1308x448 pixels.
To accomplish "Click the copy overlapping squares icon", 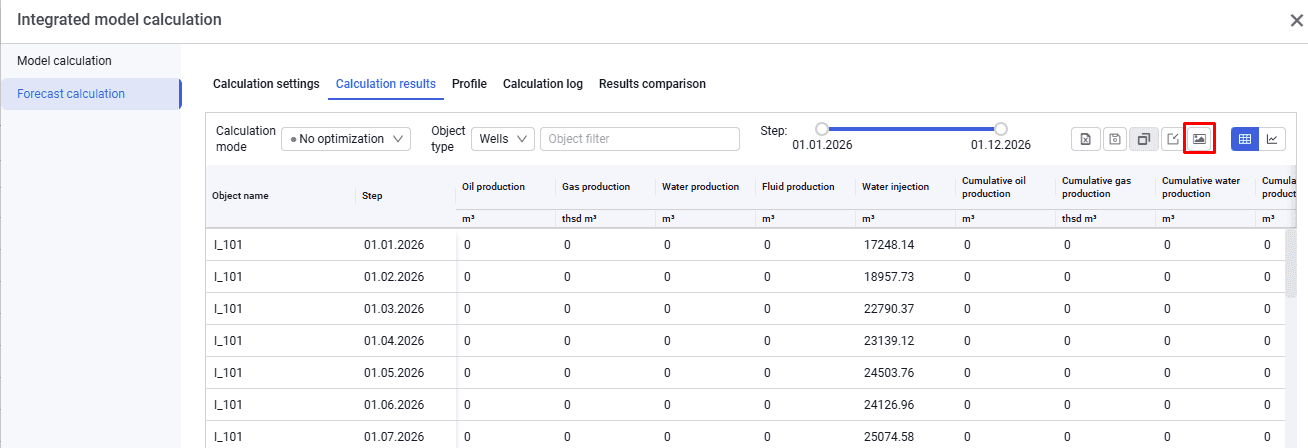I will tap(1143, 139).
